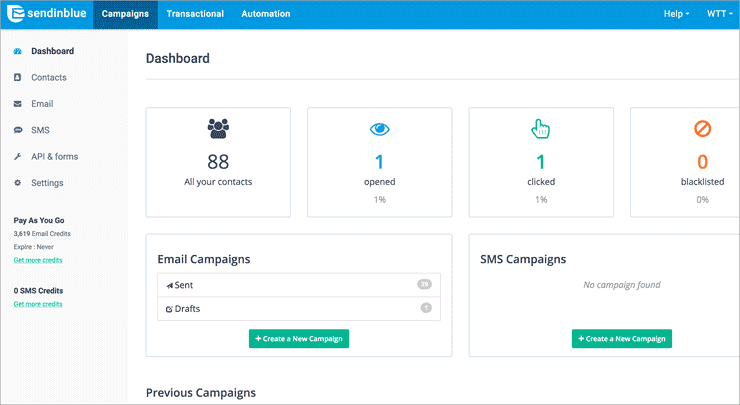This screenshot has height=405, width=740.
Task: Create a new SMS campaign
Action: (x=622, y=339)
